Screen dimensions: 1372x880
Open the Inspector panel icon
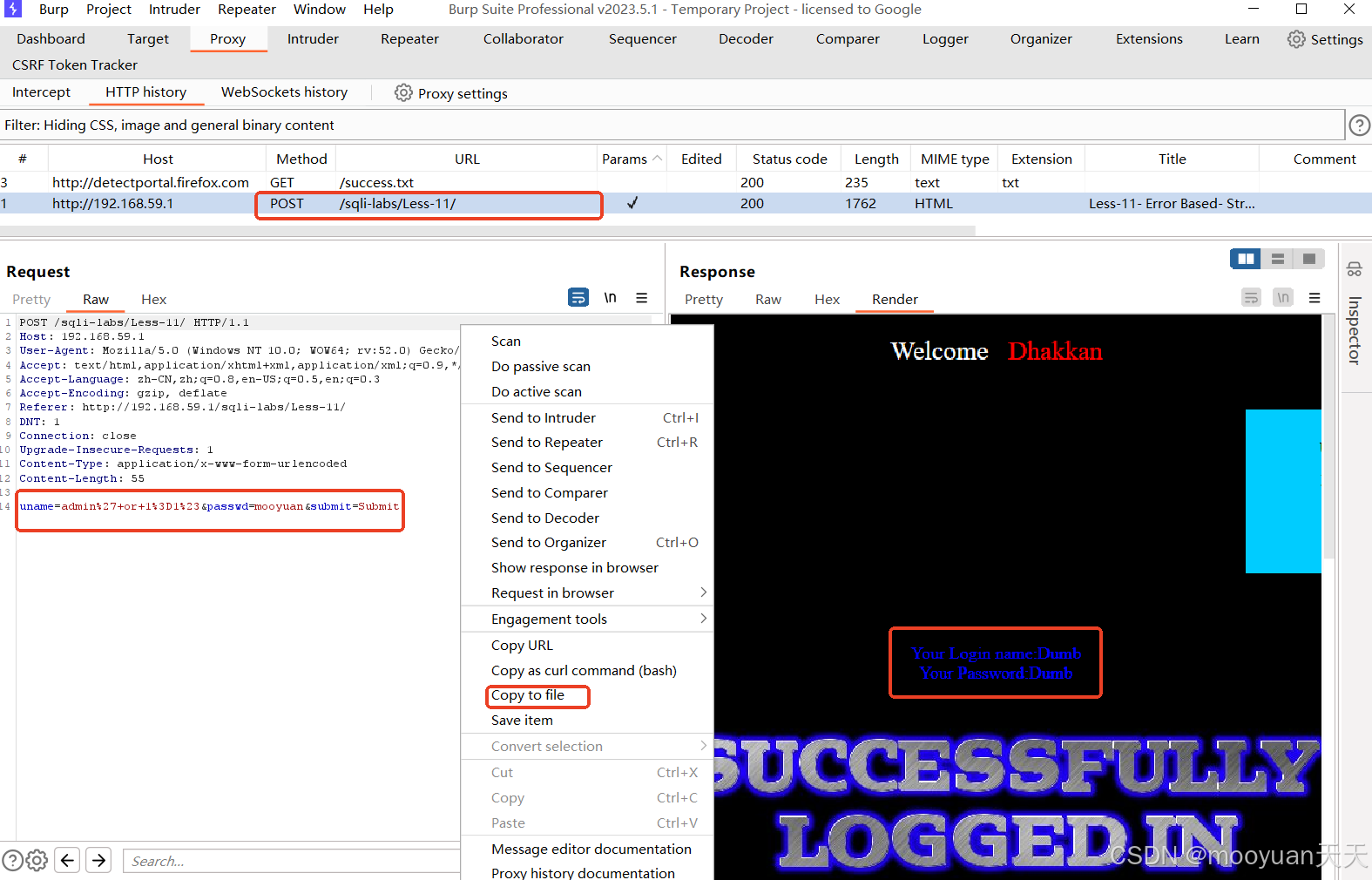tap(1355, 269)
